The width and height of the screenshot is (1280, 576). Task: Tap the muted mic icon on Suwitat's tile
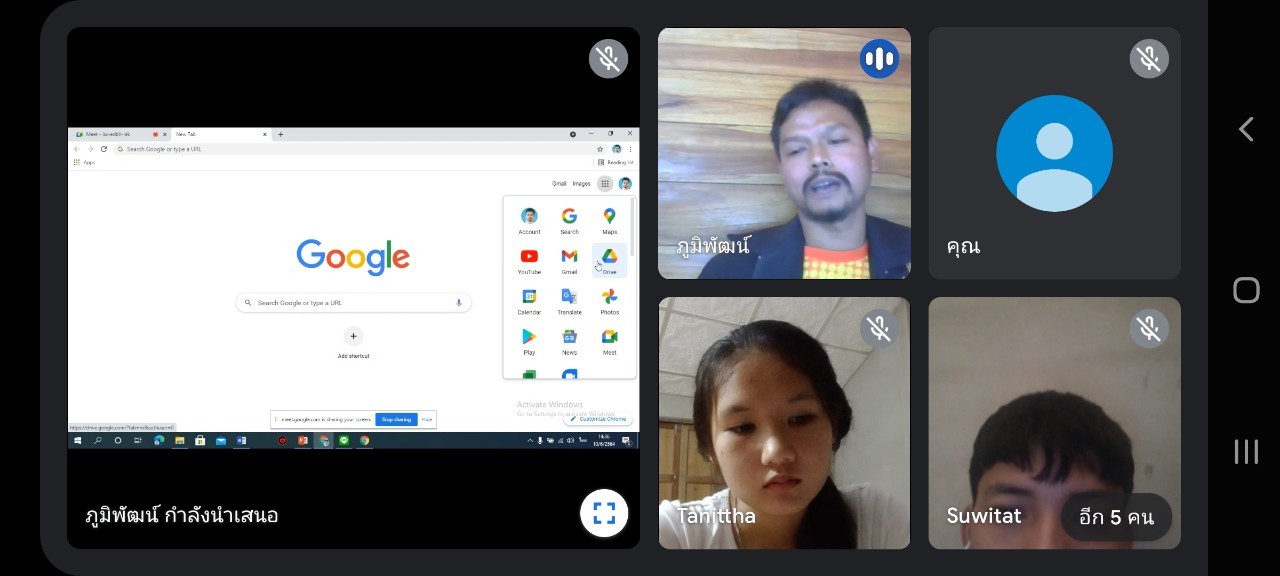tap(1149, 328)
